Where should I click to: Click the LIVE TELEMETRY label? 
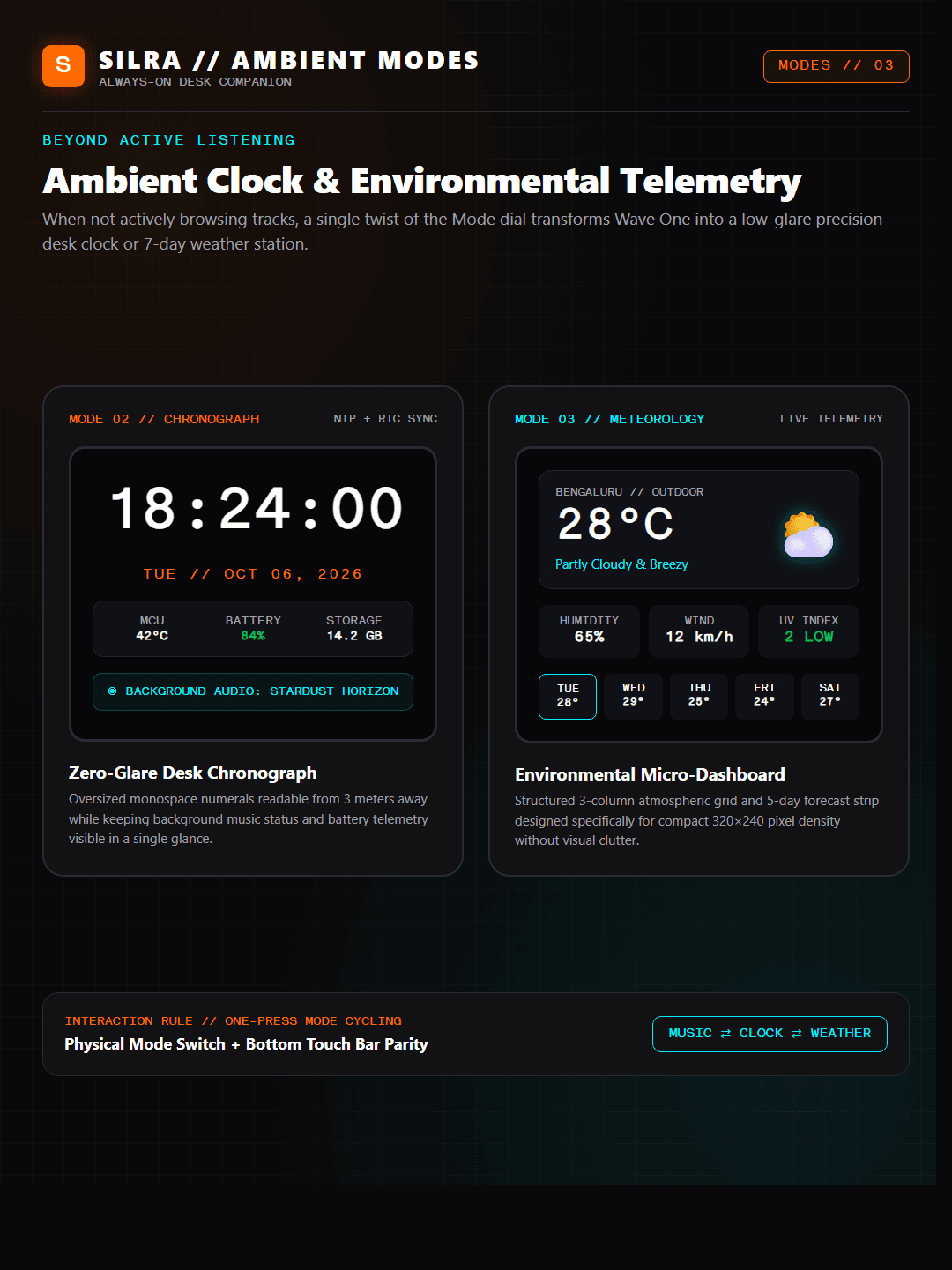(x=831, y=419)
